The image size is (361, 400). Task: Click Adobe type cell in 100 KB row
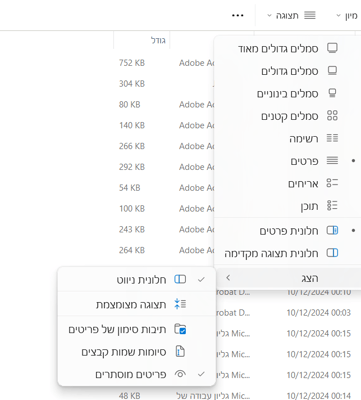point(196,208)
